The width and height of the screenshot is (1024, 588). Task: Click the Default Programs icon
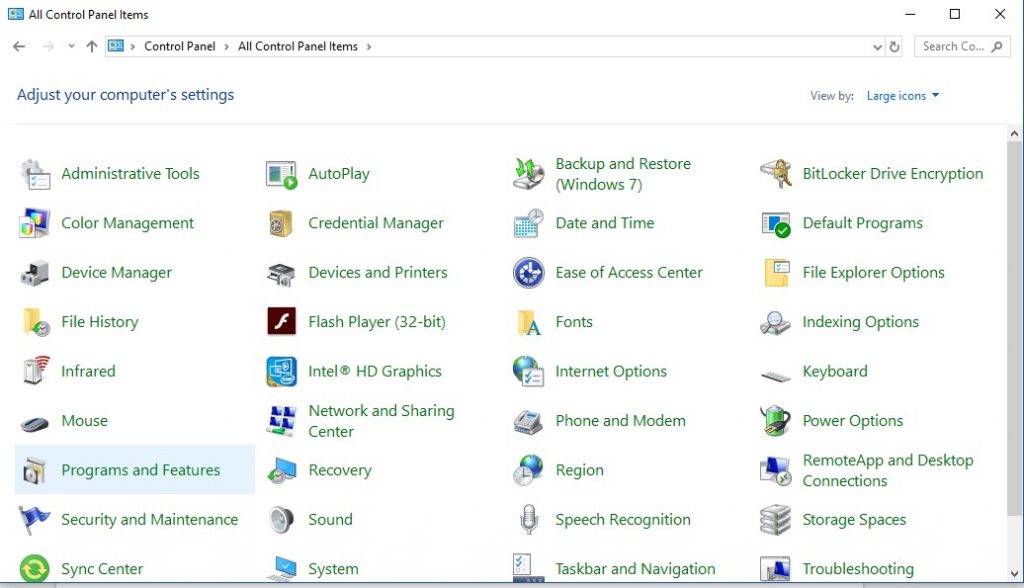point(776,223)
